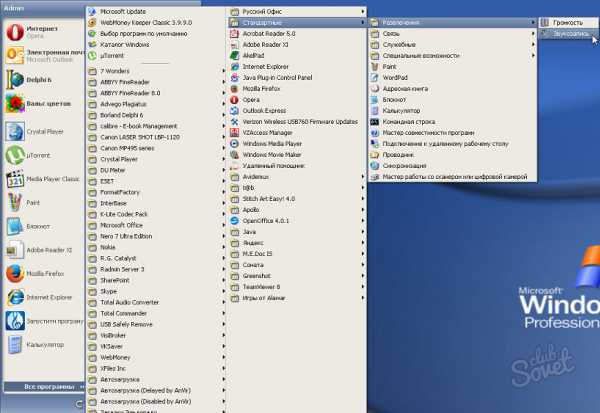600x413 pixels.
Task: Expand the 7 Wonders folder
Action: [155, 71]
